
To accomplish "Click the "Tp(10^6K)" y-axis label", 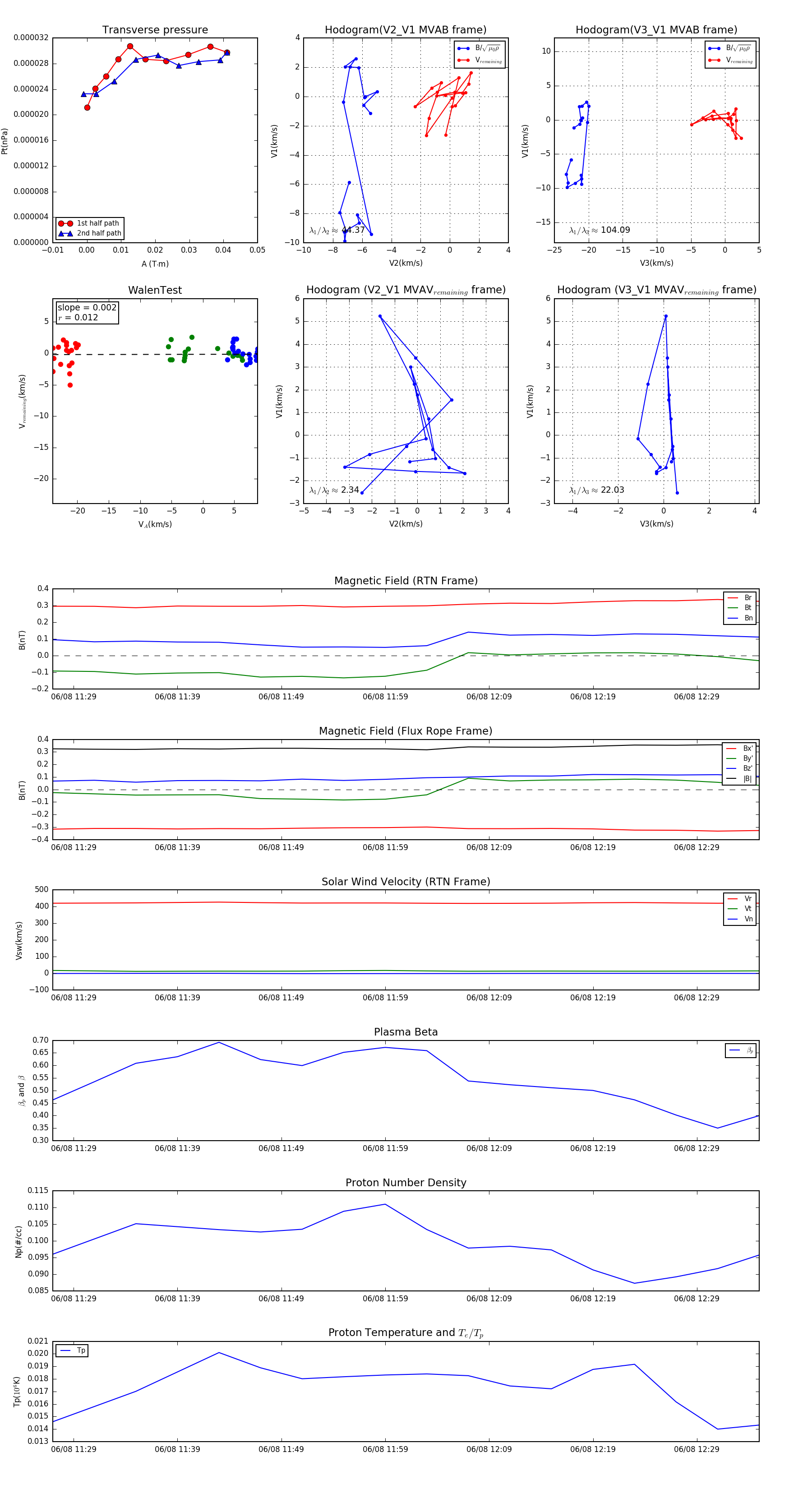I will [17, 1391].
